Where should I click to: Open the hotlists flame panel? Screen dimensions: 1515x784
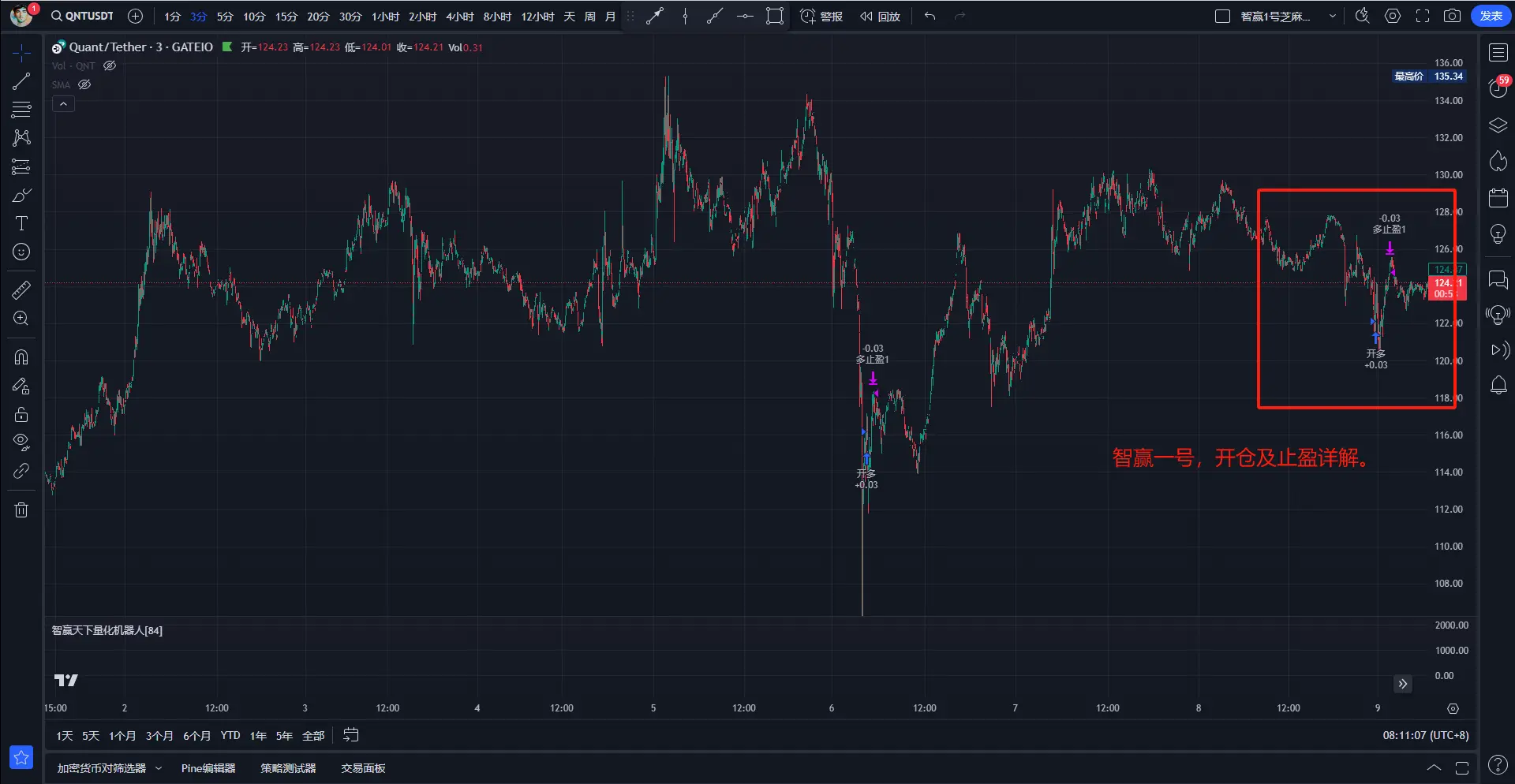pos(1498,161)
